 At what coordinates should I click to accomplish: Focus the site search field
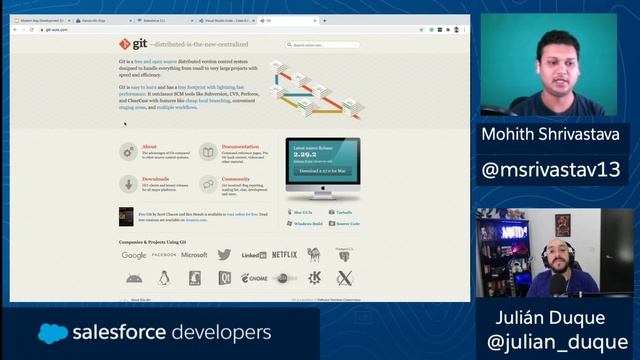point(322,45)
